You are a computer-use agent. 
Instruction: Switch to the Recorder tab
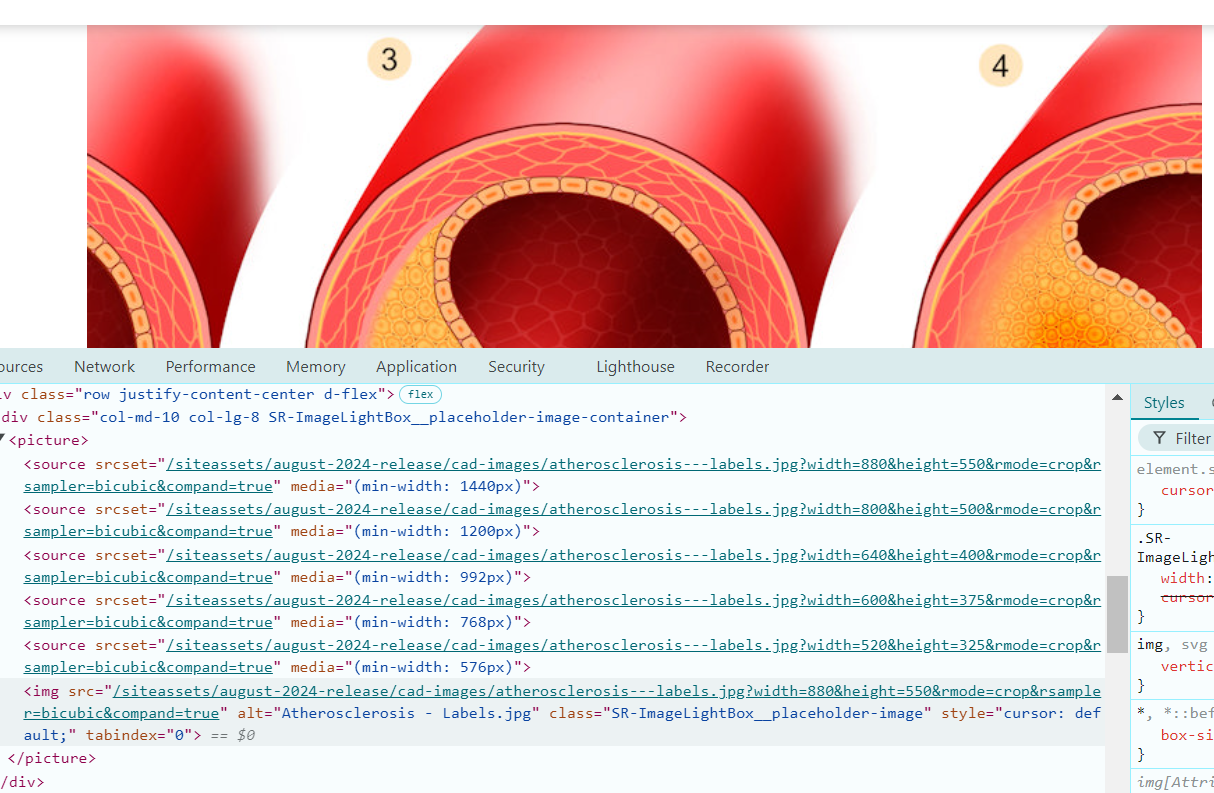tap(737, 367)
